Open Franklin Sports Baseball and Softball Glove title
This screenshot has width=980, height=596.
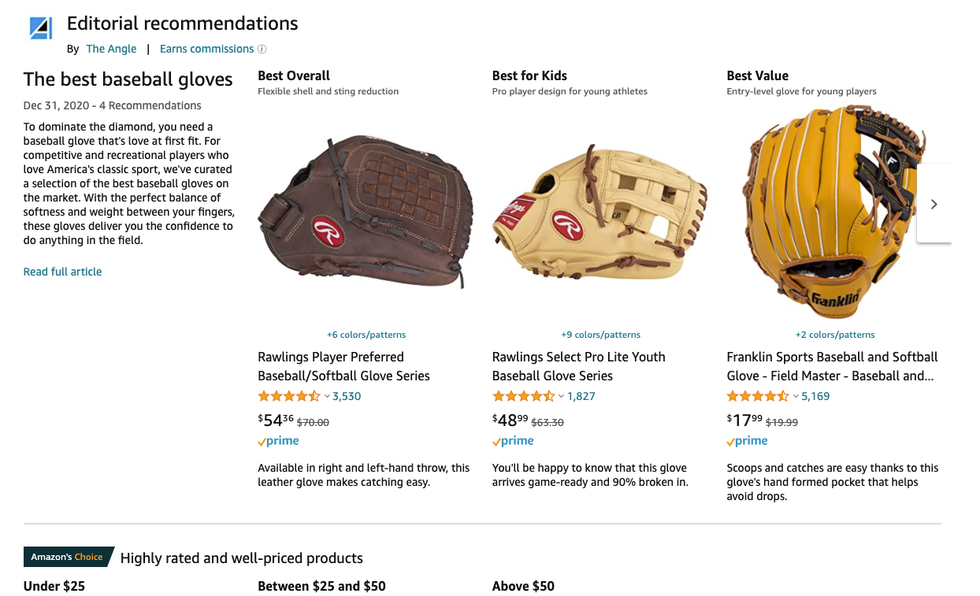click(x=832, y=366)
